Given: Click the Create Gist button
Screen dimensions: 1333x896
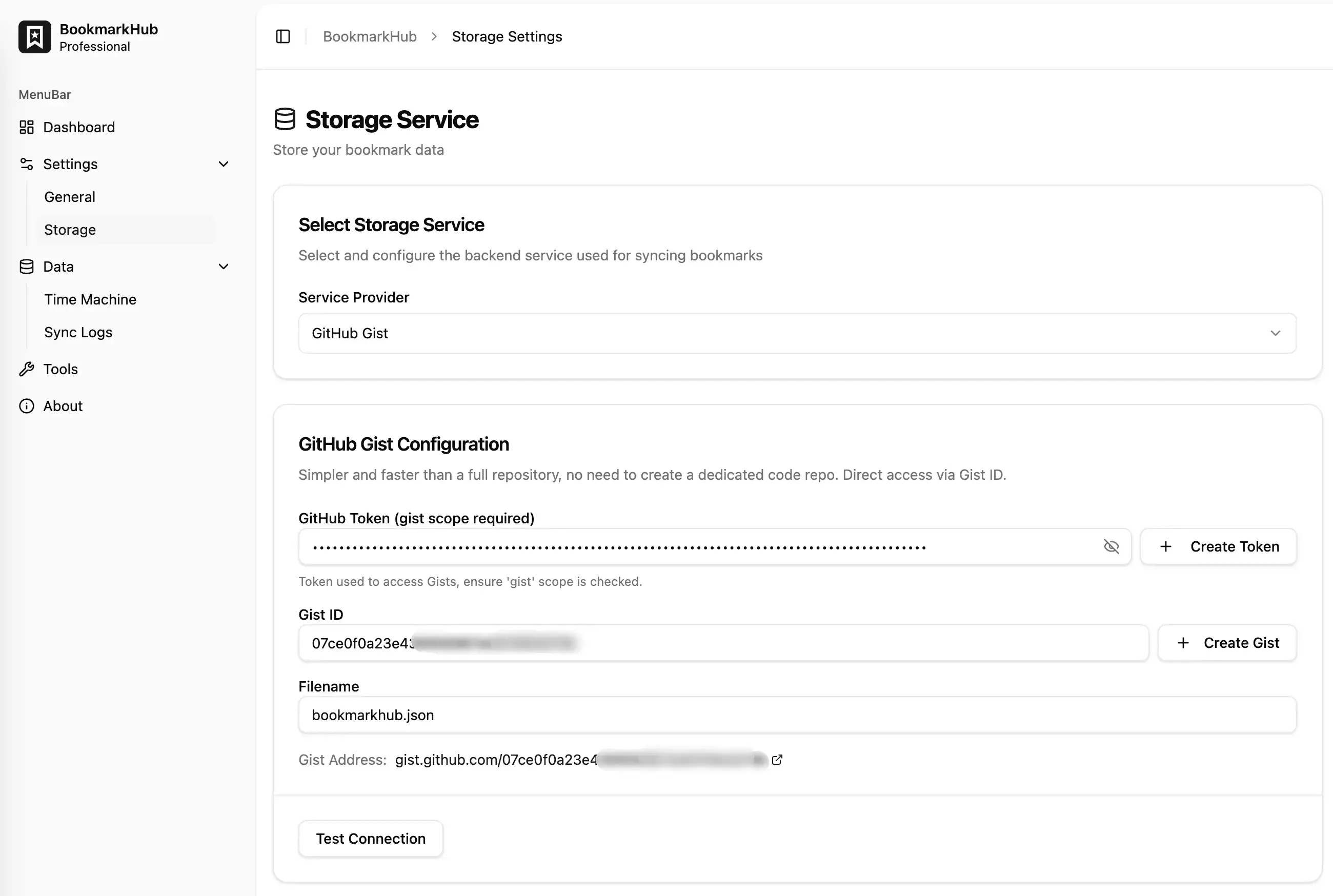Looking at the screenshot, I should click(x=1227, y=643).
